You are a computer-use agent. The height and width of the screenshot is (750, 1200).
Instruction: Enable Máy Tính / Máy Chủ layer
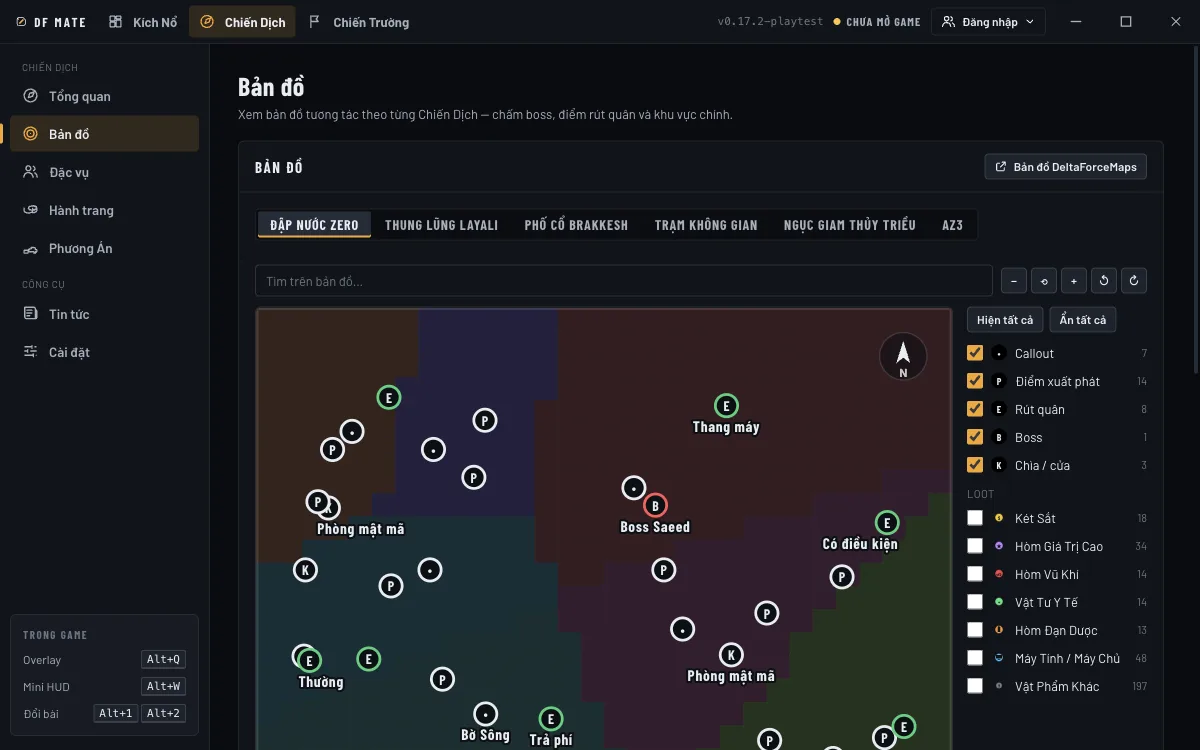click(x=975, y=658)
